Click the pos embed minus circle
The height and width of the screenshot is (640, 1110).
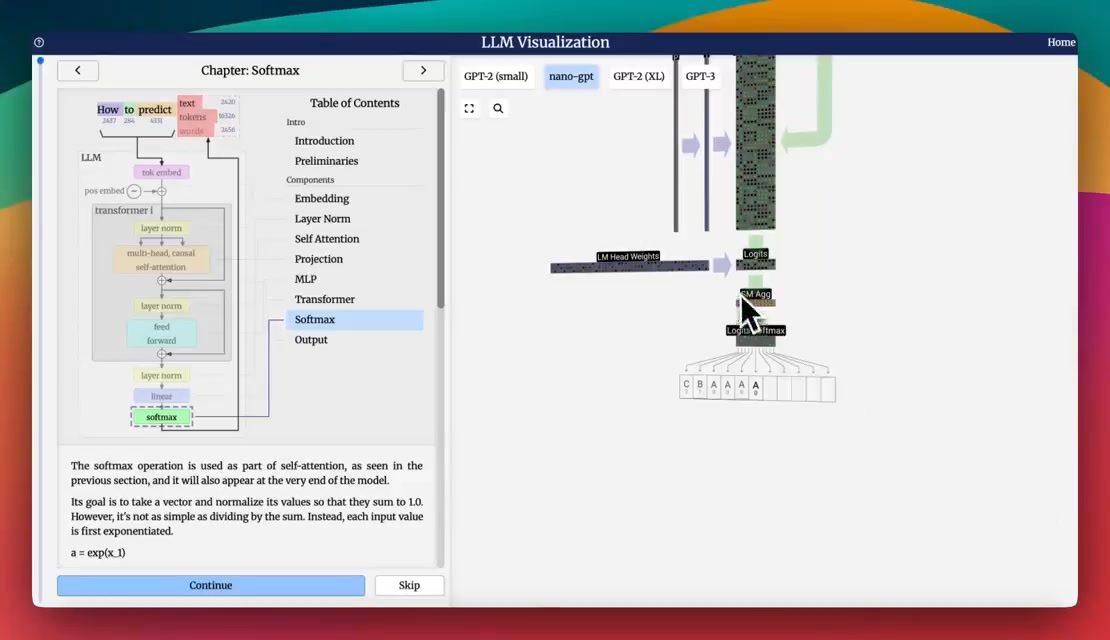134,191
